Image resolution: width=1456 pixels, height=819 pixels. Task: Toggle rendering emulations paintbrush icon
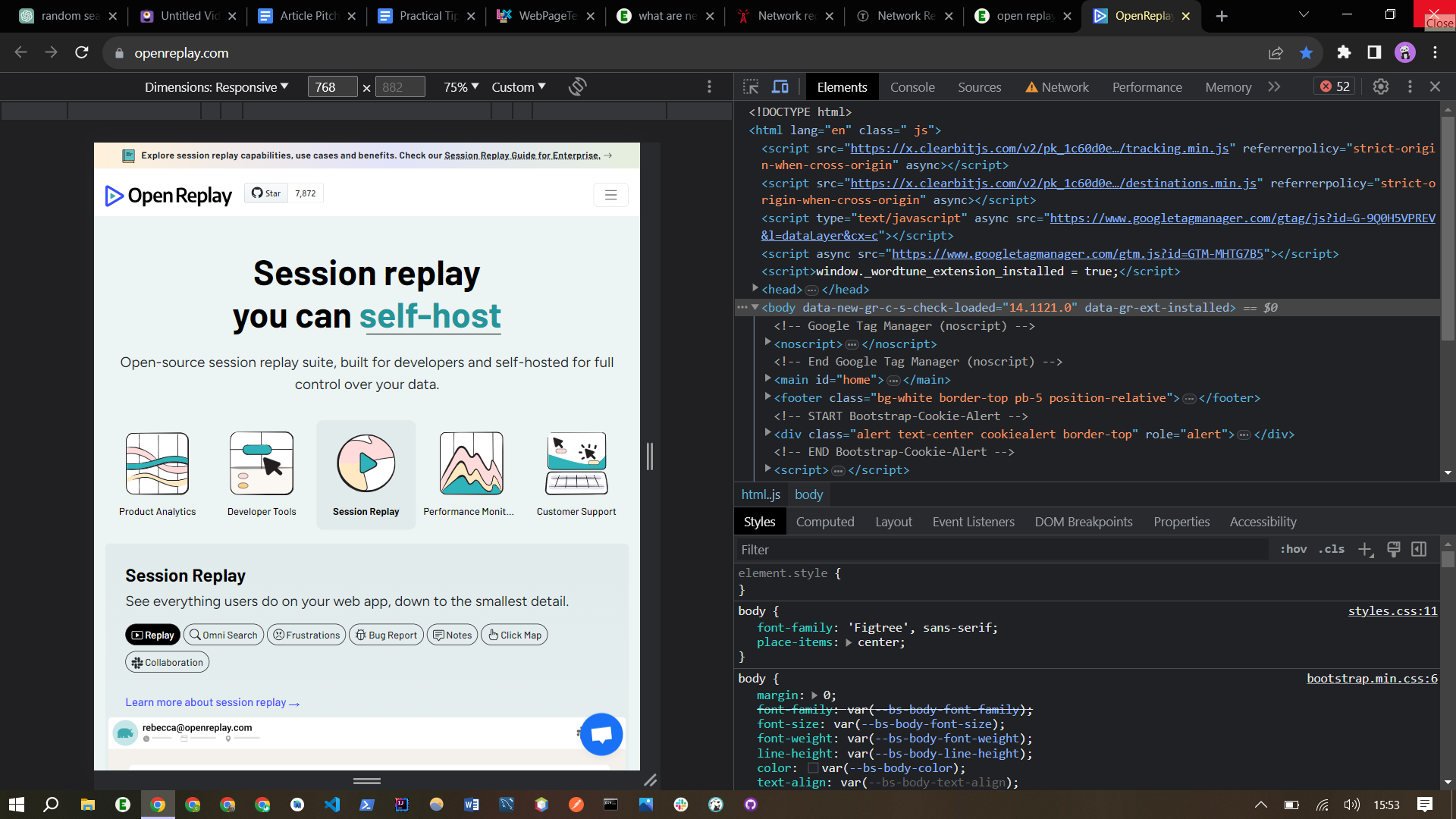1393,549
